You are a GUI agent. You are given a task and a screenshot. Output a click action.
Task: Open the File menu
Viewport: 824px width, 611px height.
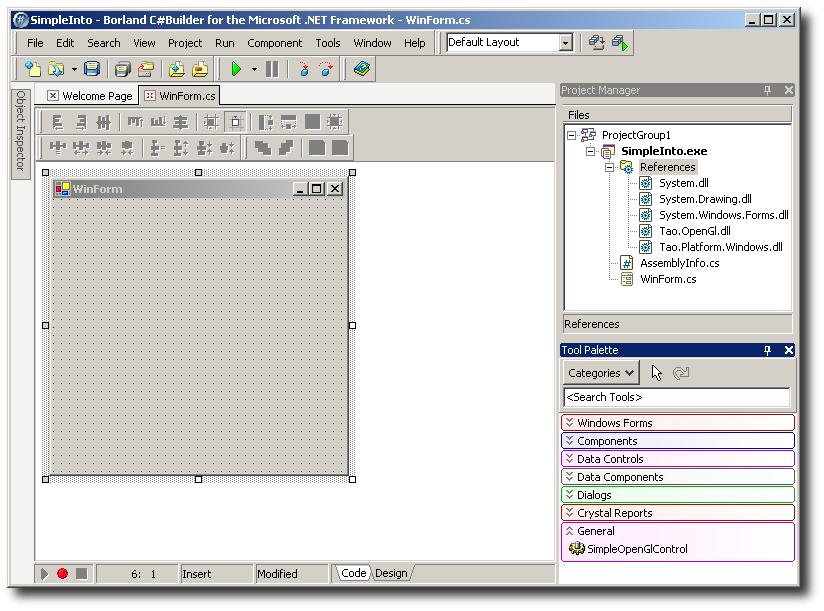[35, 43]
